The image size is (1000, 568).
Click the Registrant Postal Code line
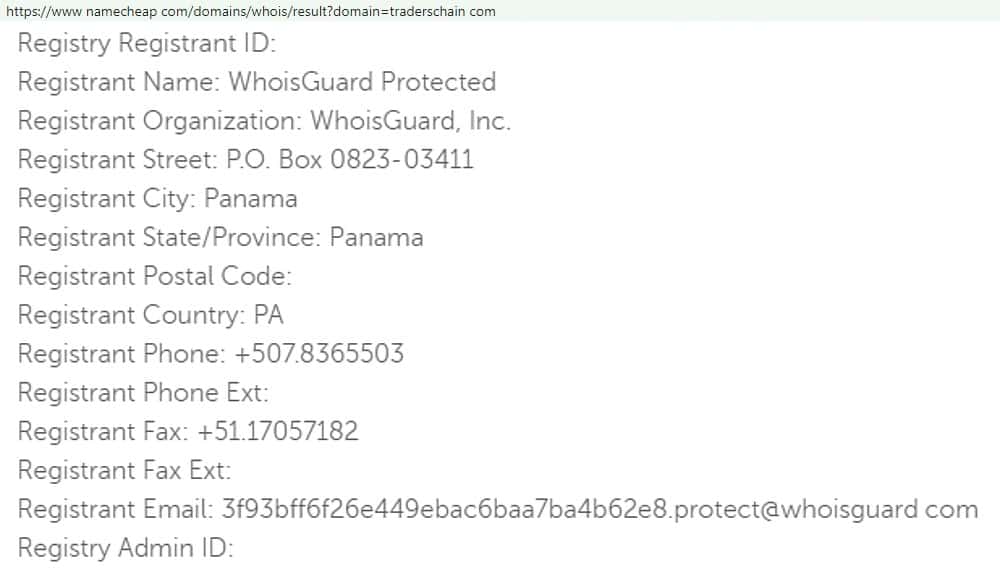(154, 276)
